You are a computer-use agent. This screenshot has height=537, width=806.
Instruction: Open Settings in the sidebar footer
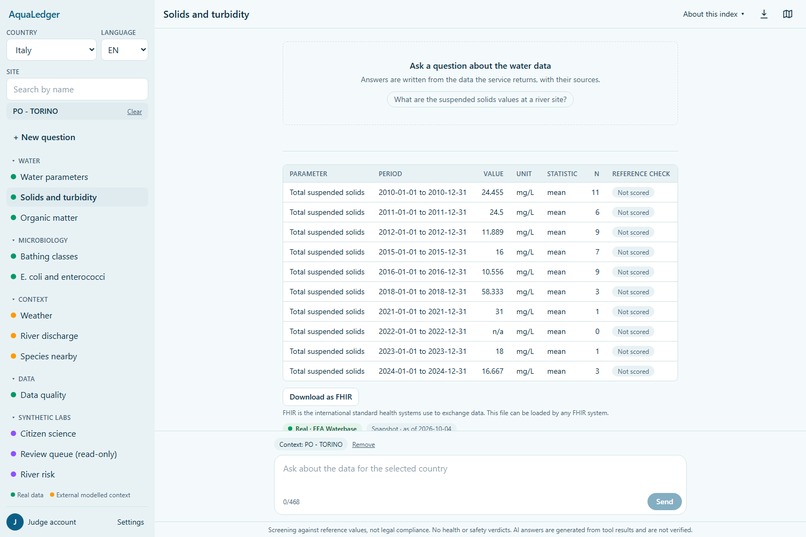131,522
